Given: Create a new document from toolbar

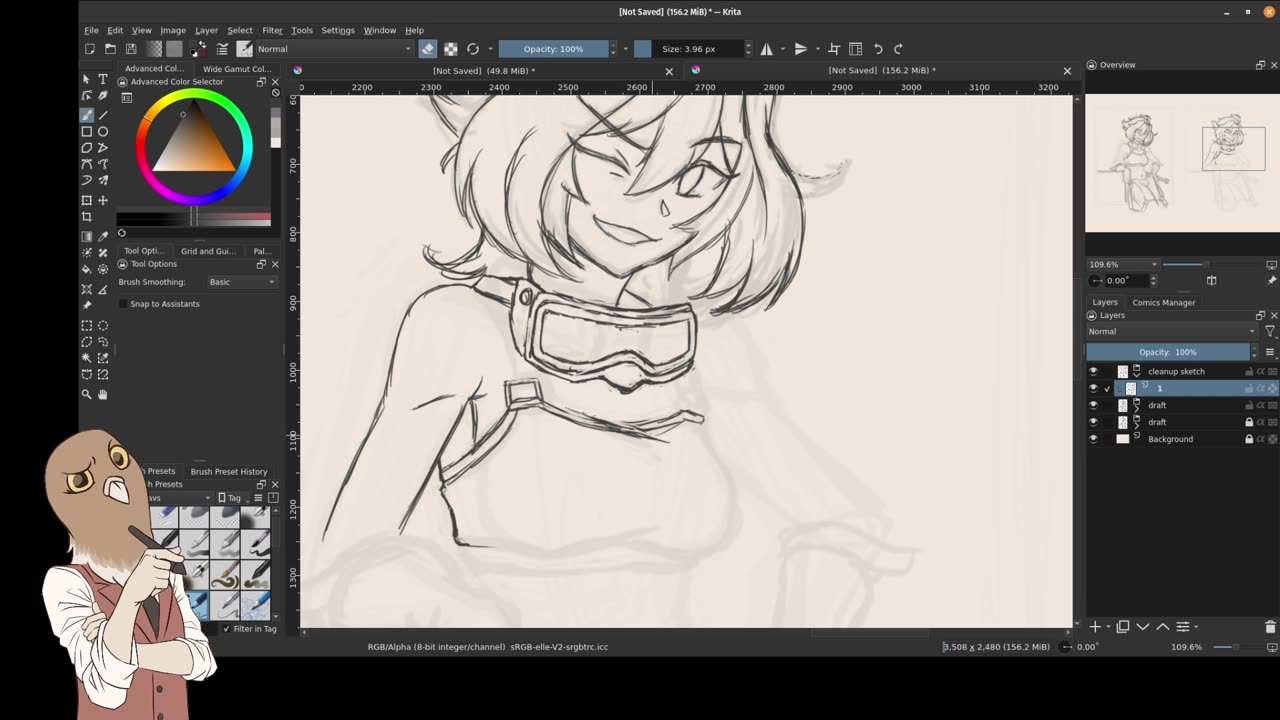Looking at the screenshot, I should point(90,49).
